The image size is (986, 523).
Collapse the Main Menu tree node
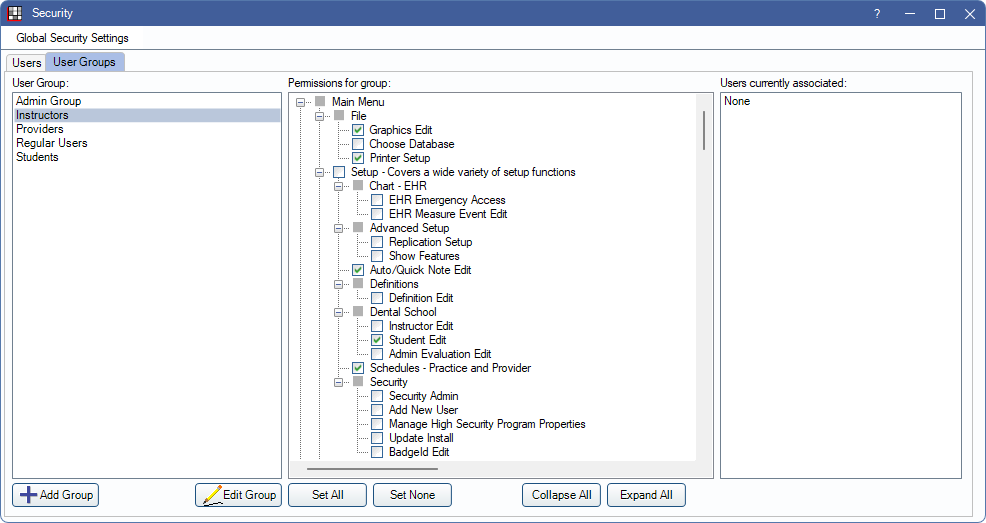click(301, 102)
